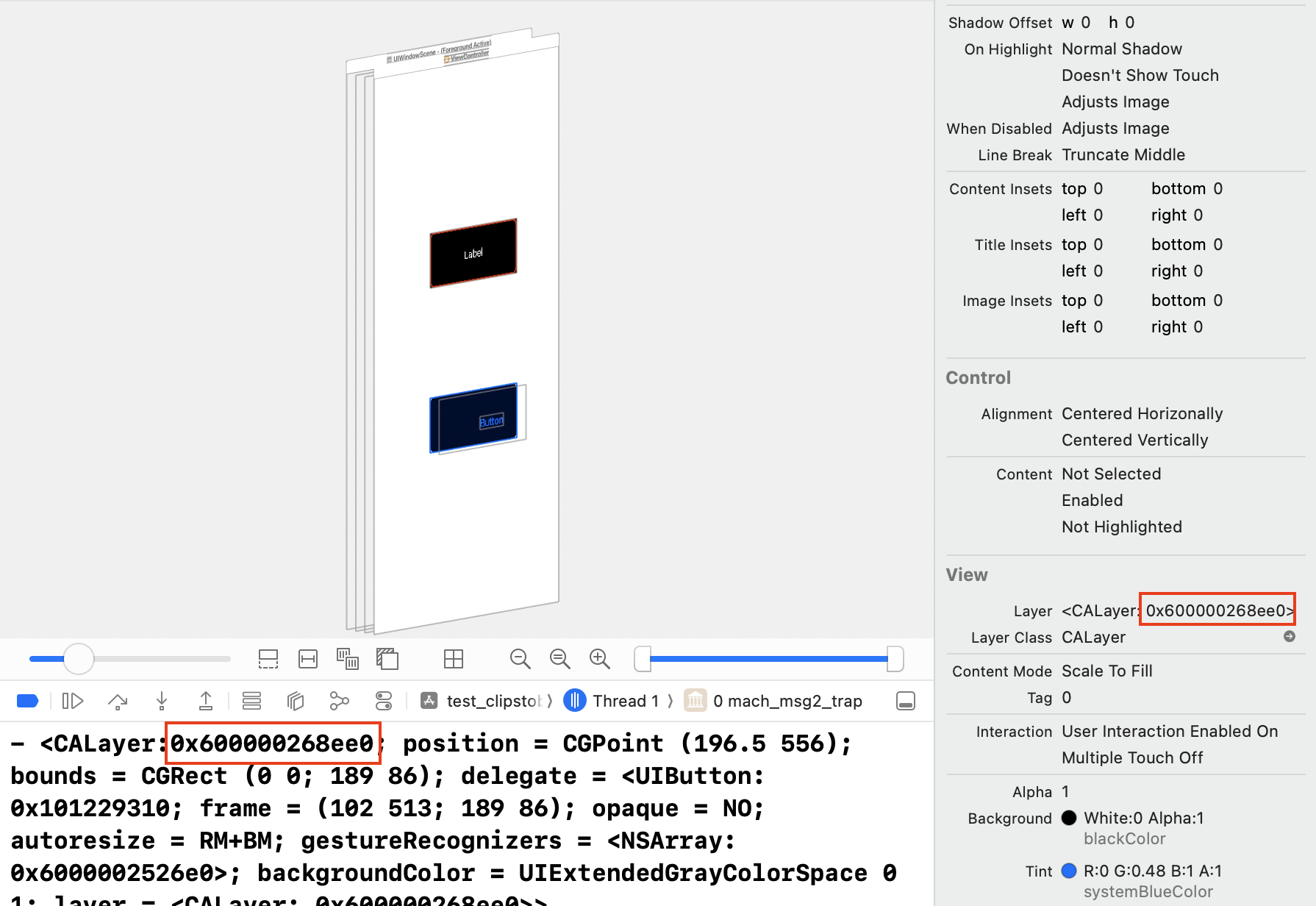Click the Layer Class value CALayer

tap(1094, 637)
